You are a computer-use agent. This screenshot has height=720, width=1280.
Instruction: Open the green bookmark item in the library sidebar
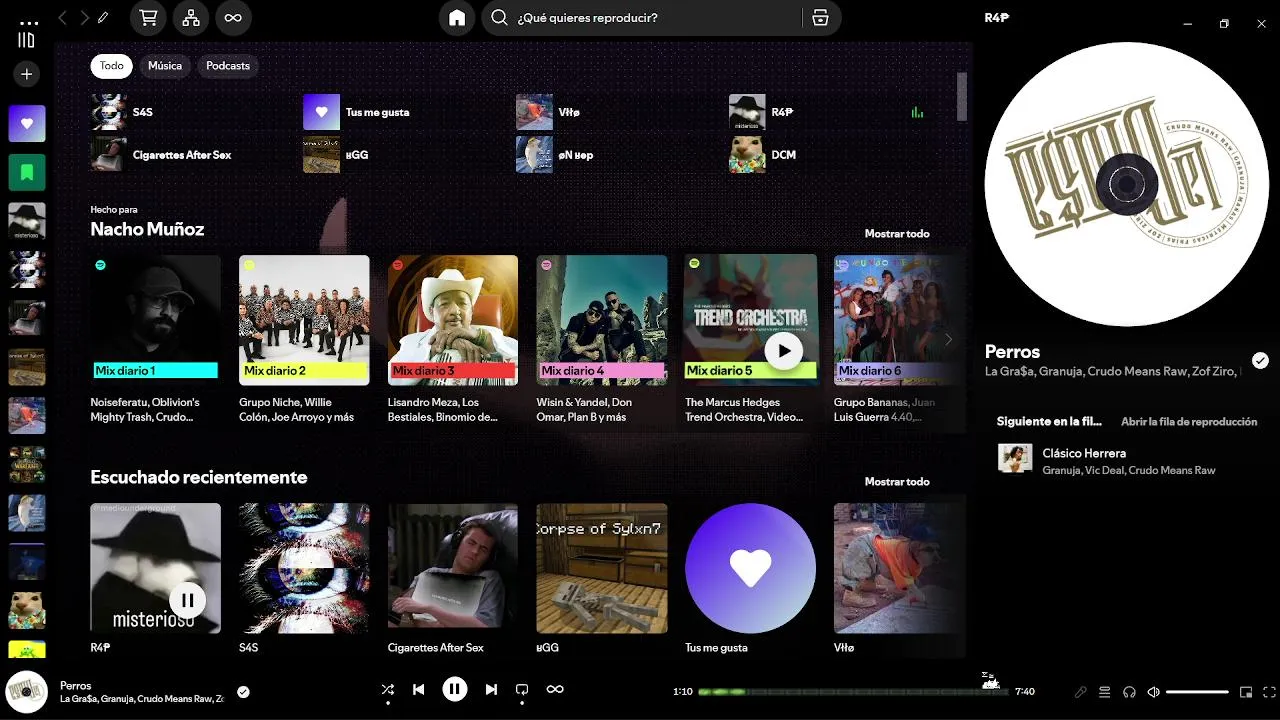point(27,173)
